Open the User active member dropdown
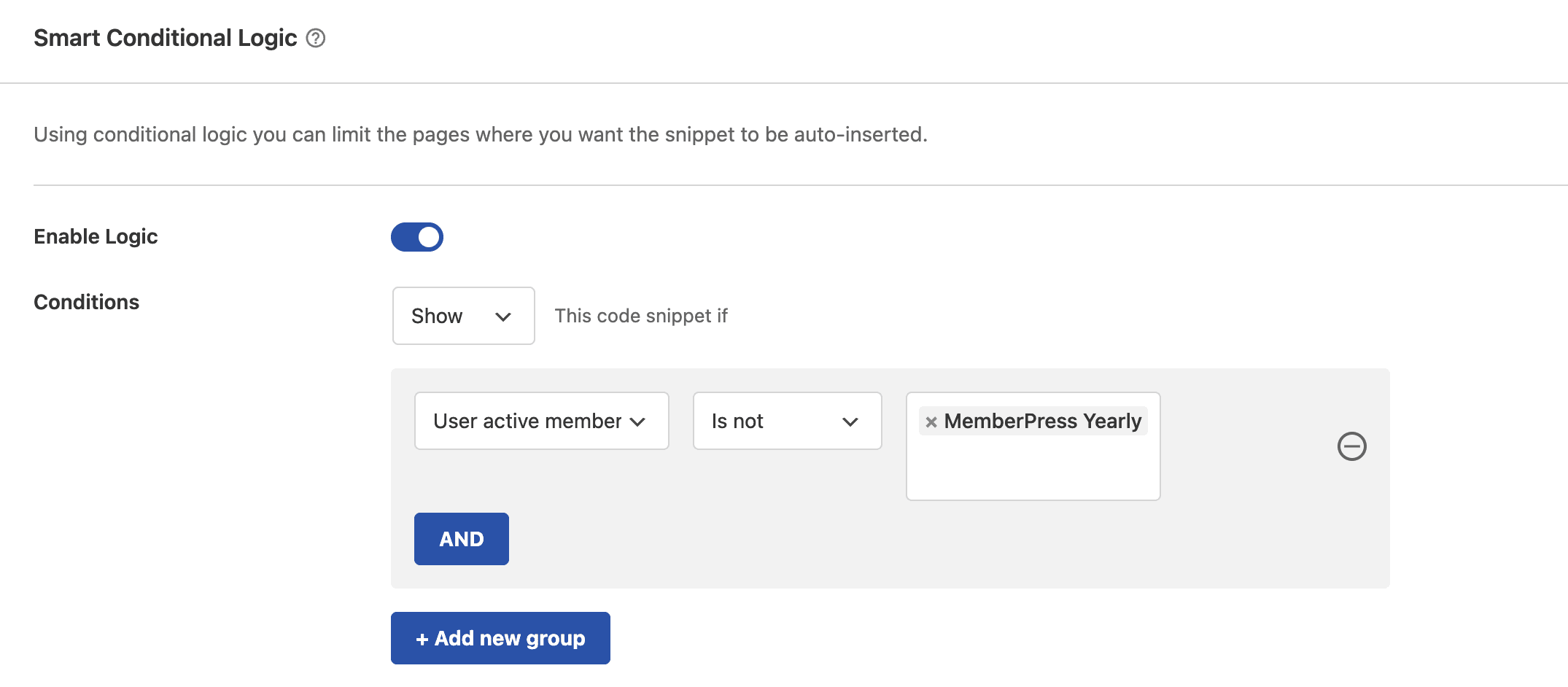 coord(542,421)
